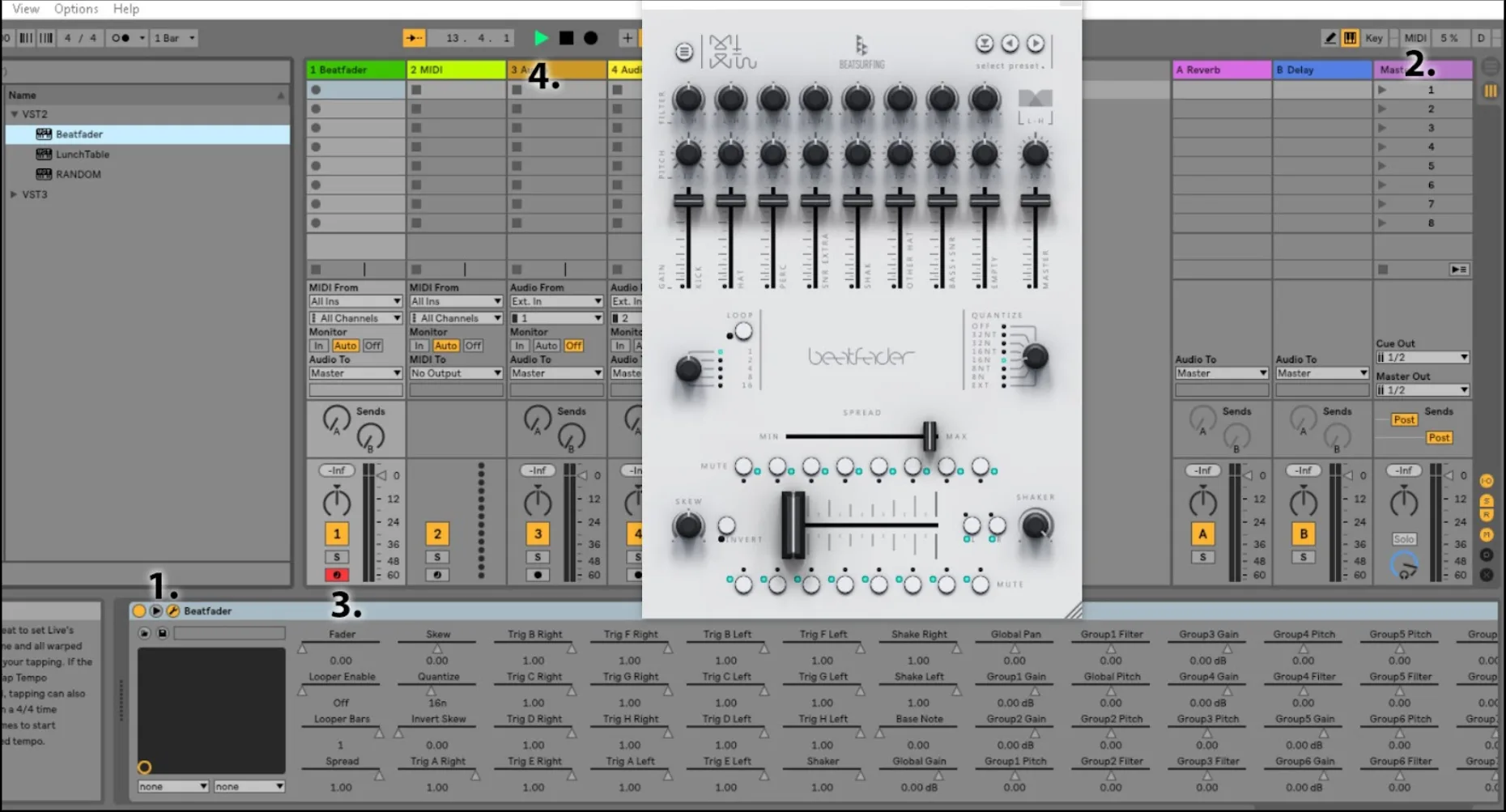Start playback with the green Play button
The image size is (1506, 812).
(541, 38)
